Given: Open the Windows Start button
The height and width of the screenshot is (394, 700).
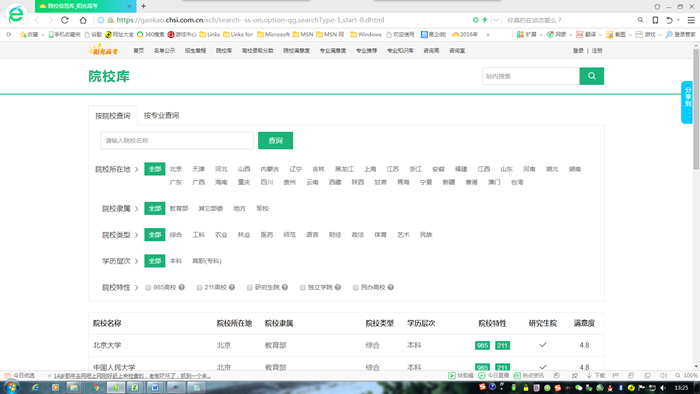Looking at the screenshot, I should 11,387.
